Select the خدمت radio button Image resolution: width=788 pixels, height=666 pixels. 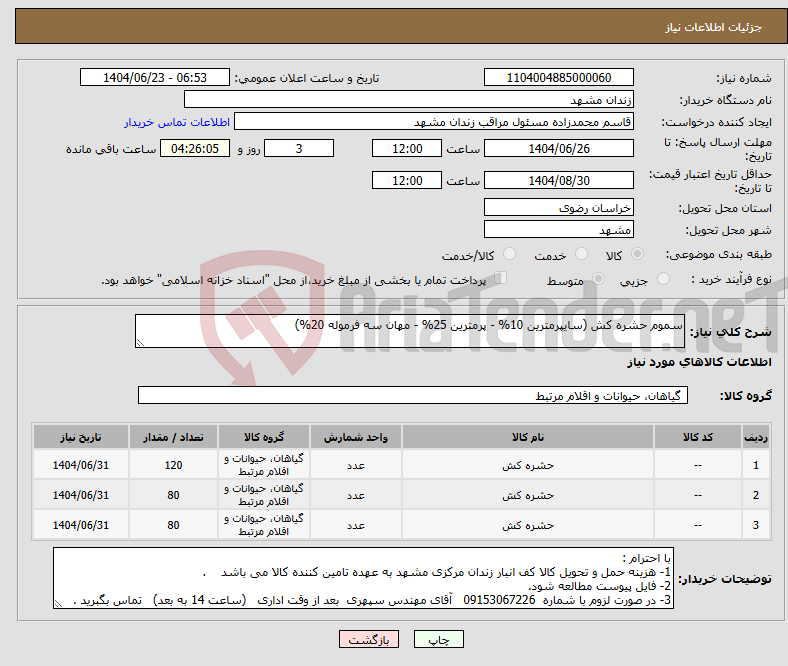click(x=581, y=254)
